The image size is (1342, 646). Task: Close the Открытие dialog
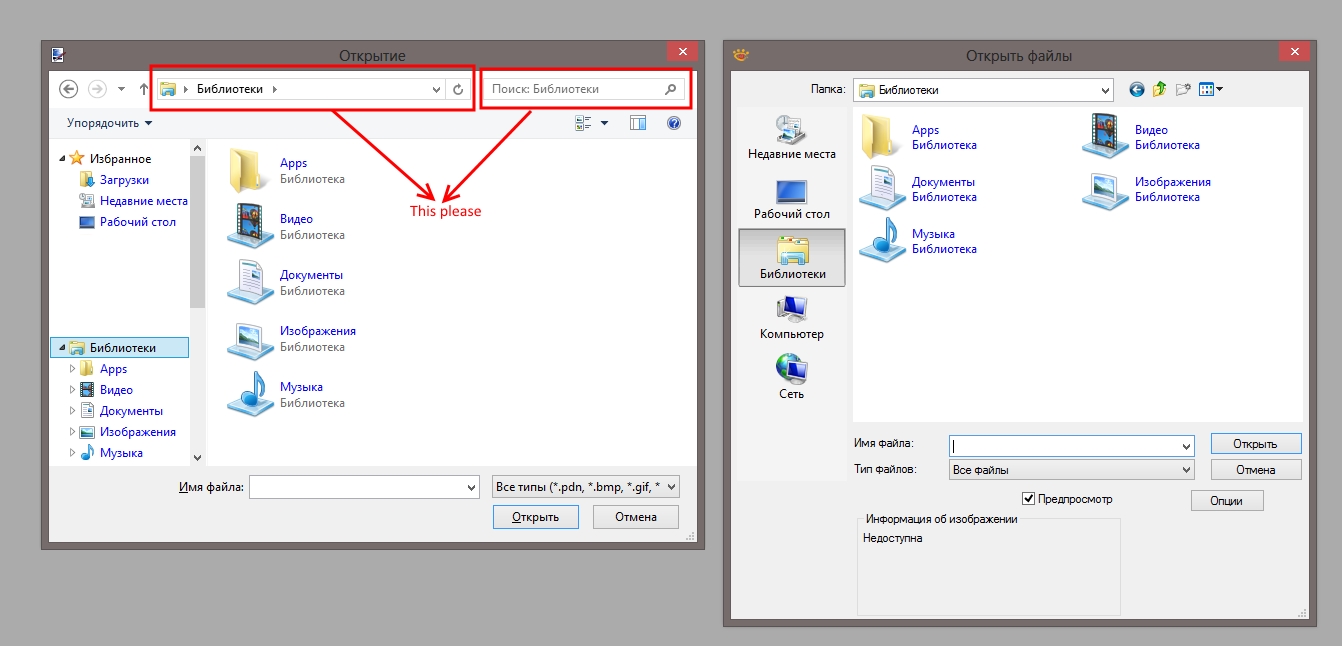pos(683,52)
